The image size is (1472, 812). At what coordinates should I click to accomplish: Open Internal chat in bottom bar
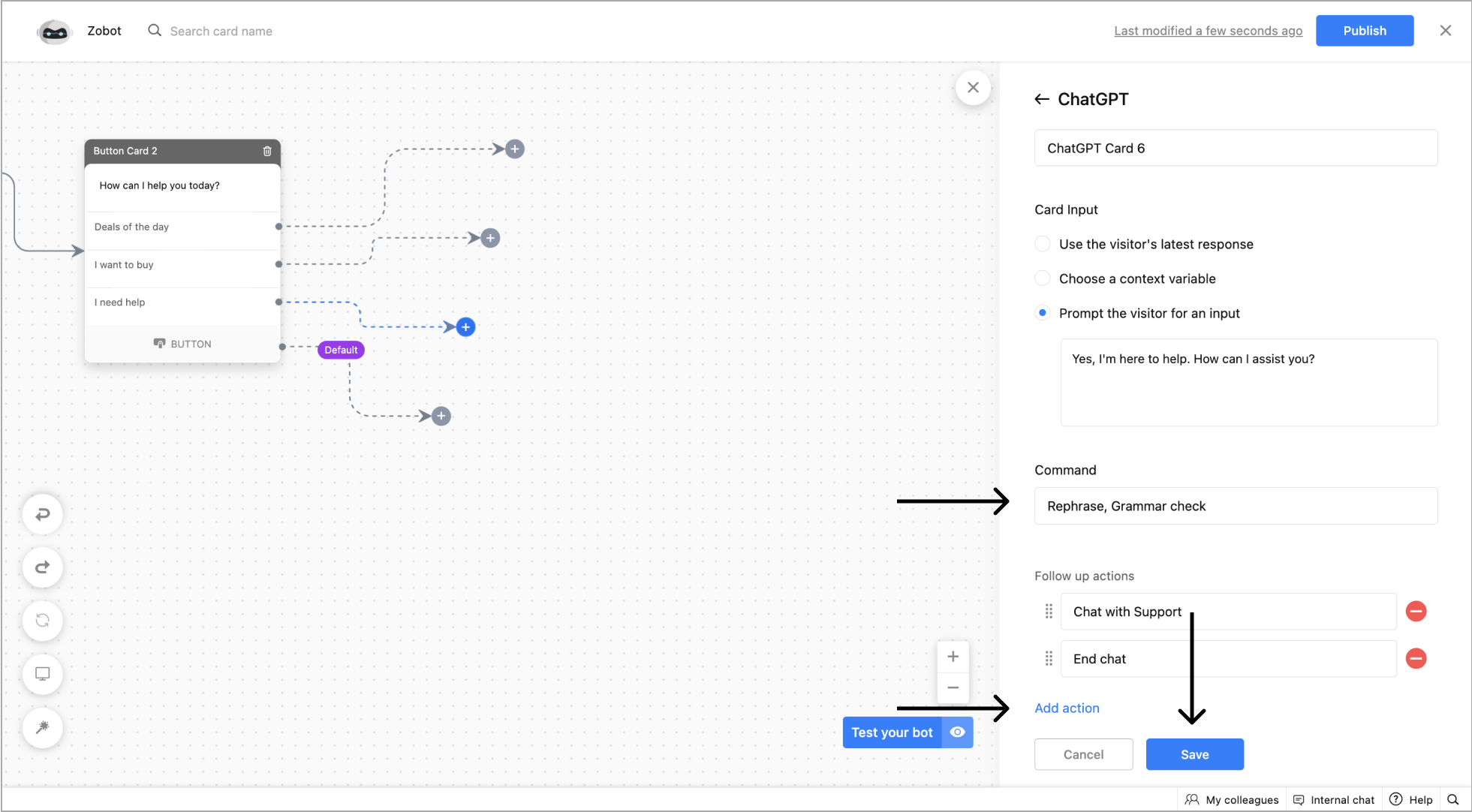coord(1334,800)
